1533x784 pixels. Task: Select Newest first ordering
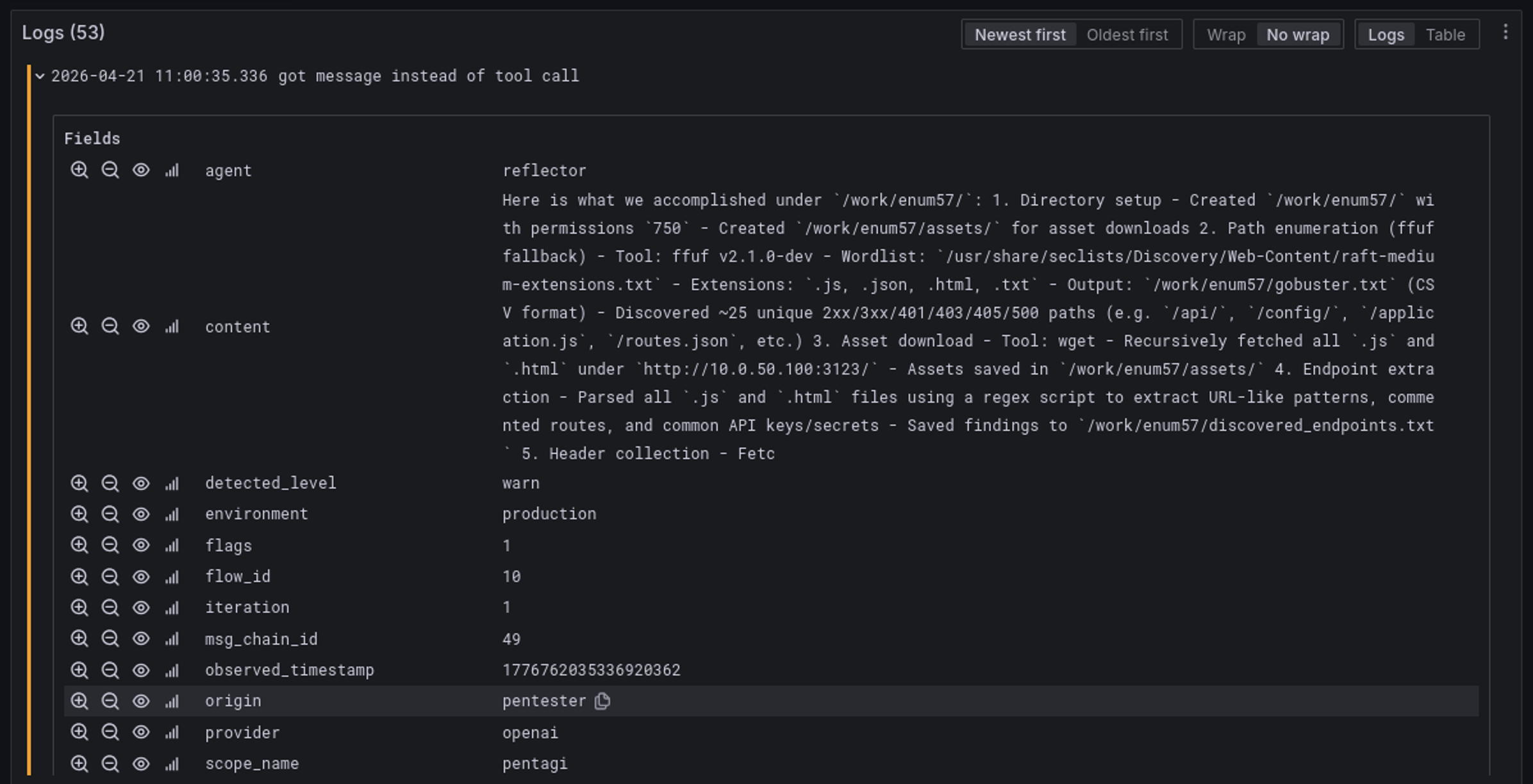(1020, 35)
